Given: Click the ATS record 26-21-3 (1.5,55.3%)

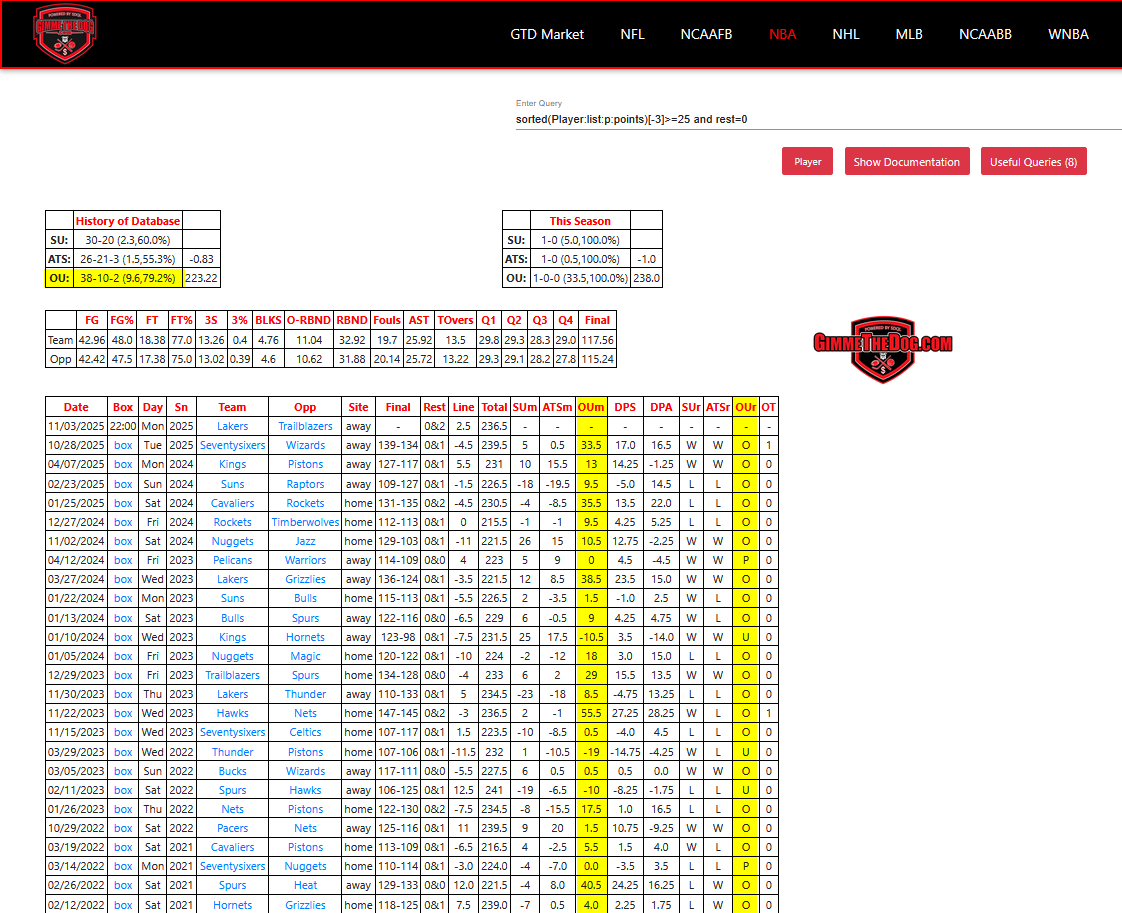Looking at the screenshot, I should (x=127, y=259).
